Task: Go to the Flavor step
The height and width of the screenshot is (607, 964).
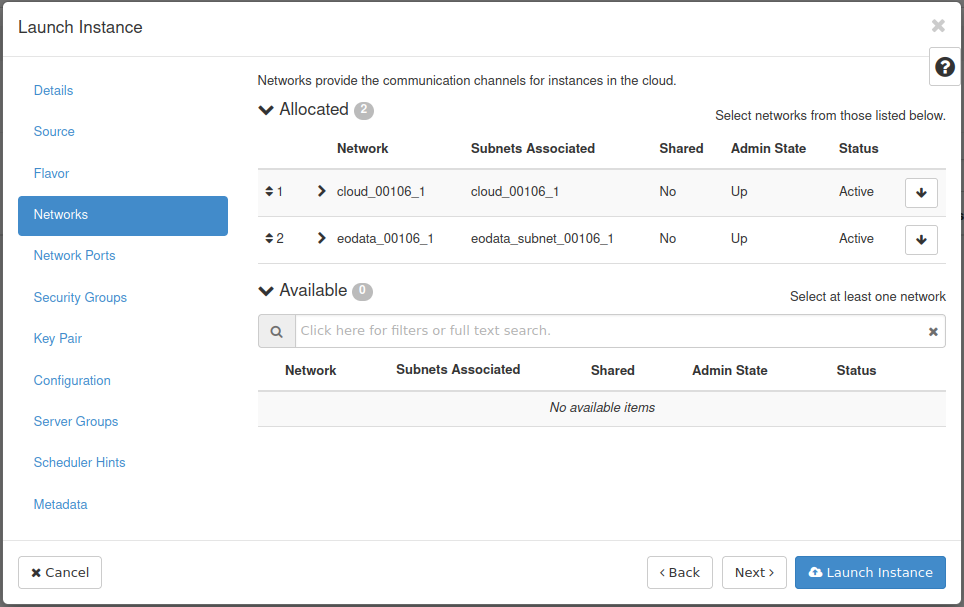Action: tap(51, 173)
